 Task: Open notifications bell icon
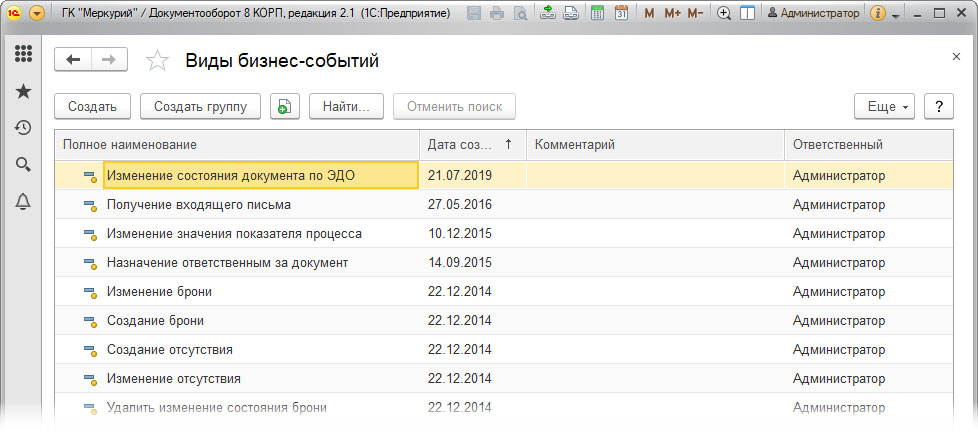(23, 201)
